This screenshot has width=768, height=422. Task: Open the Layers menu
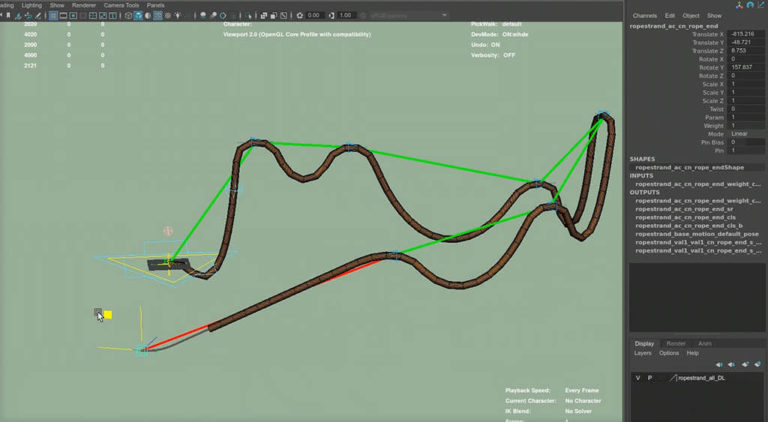point(643,353)
